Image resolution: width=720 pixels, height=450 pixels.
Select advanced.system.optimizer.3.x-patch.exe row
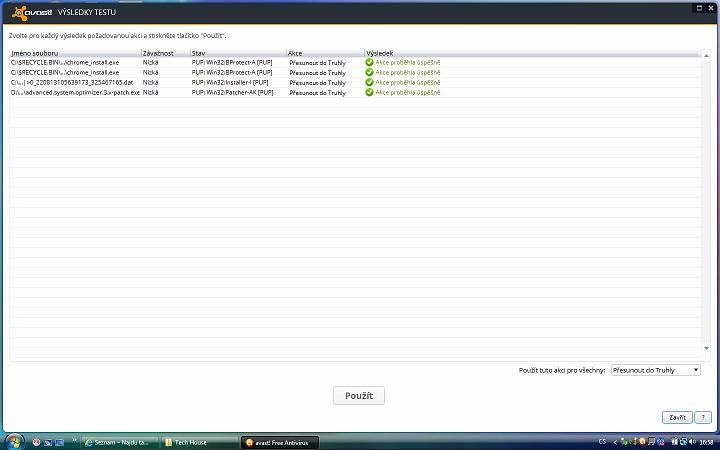pos(75,92)
